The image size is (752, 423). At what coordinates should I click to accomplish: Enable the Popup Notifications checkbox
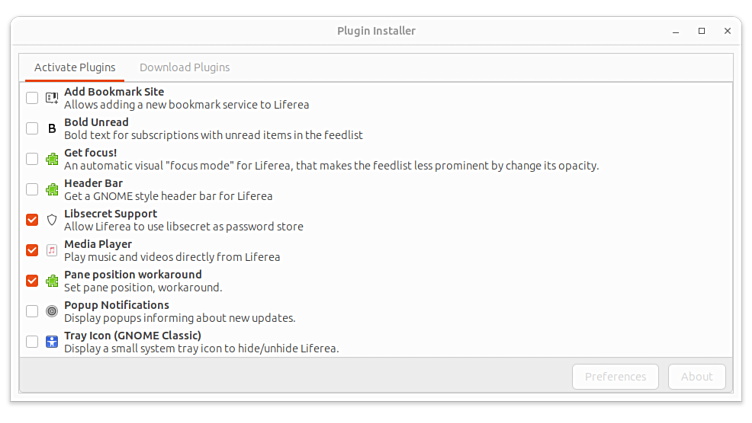point(32,311)
